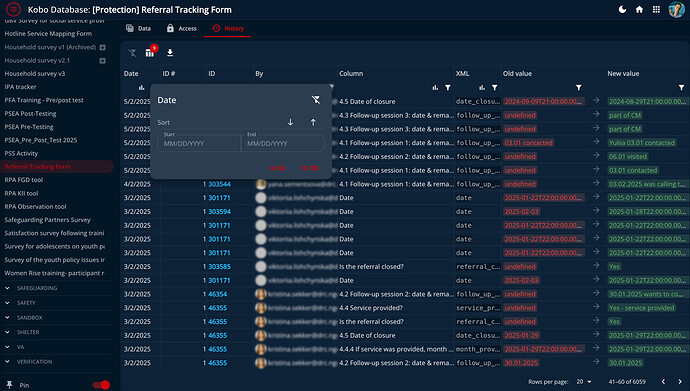Download history export icon
Screen dimensions: 690x391
coord(170,53)
